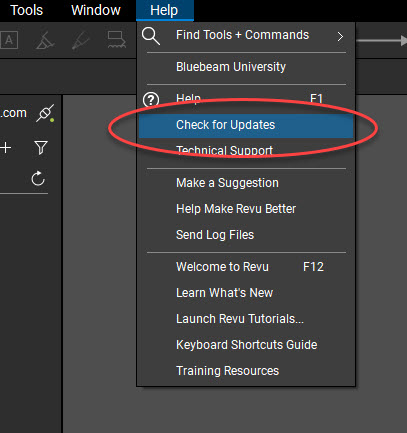Open Keyboard Shortcuts Guide

pos(246,345)
